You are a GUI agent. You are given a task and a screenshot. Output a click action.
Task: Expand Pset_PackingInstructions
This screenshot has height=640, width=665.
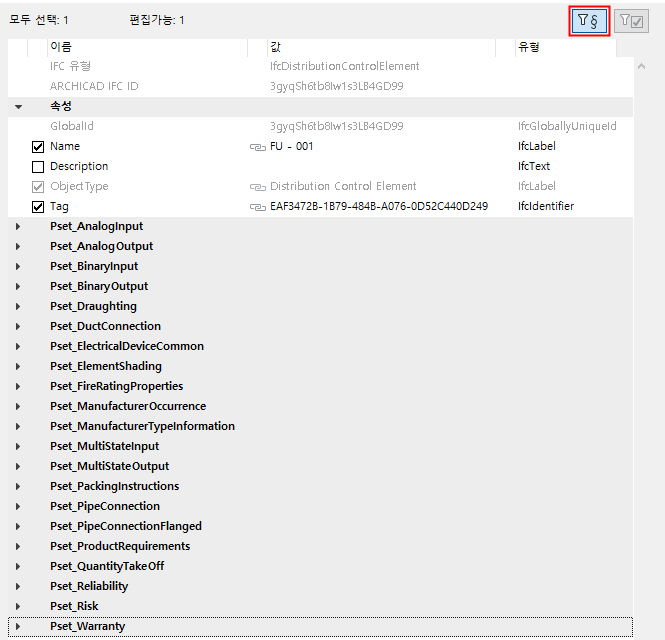coord(18,486)
